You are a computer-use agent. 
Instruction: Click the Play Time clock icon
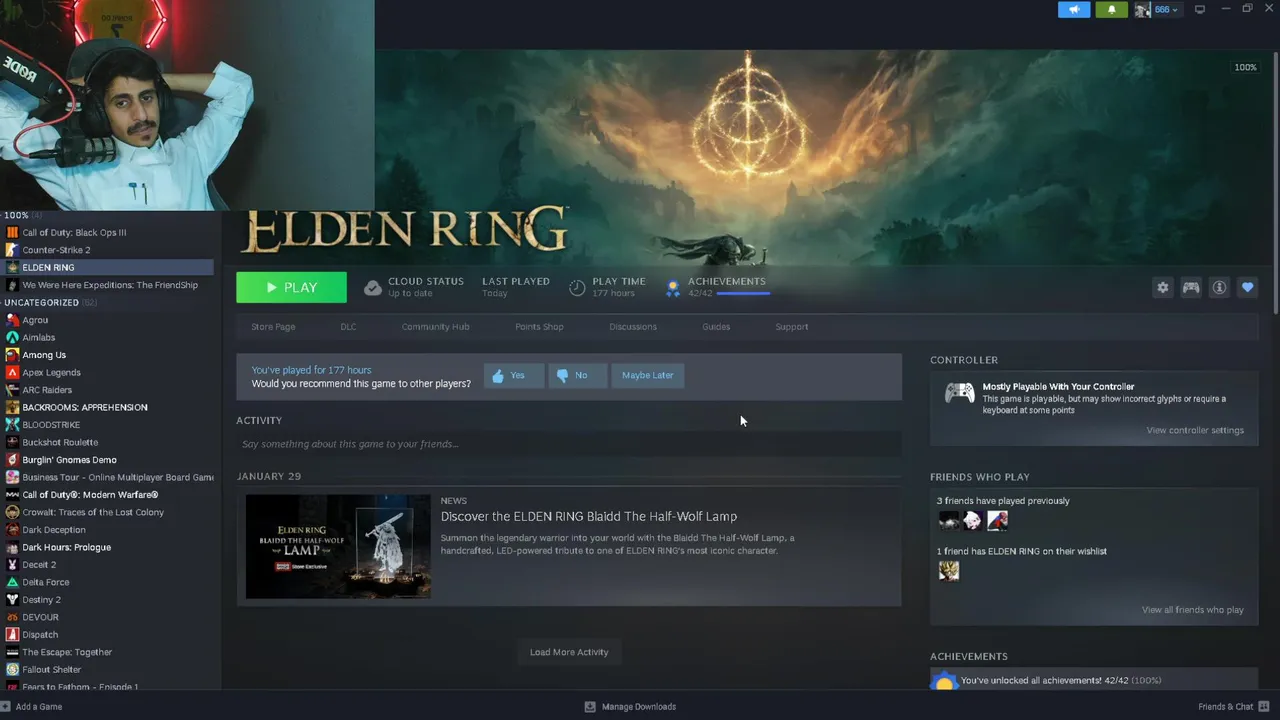(577, 287)
